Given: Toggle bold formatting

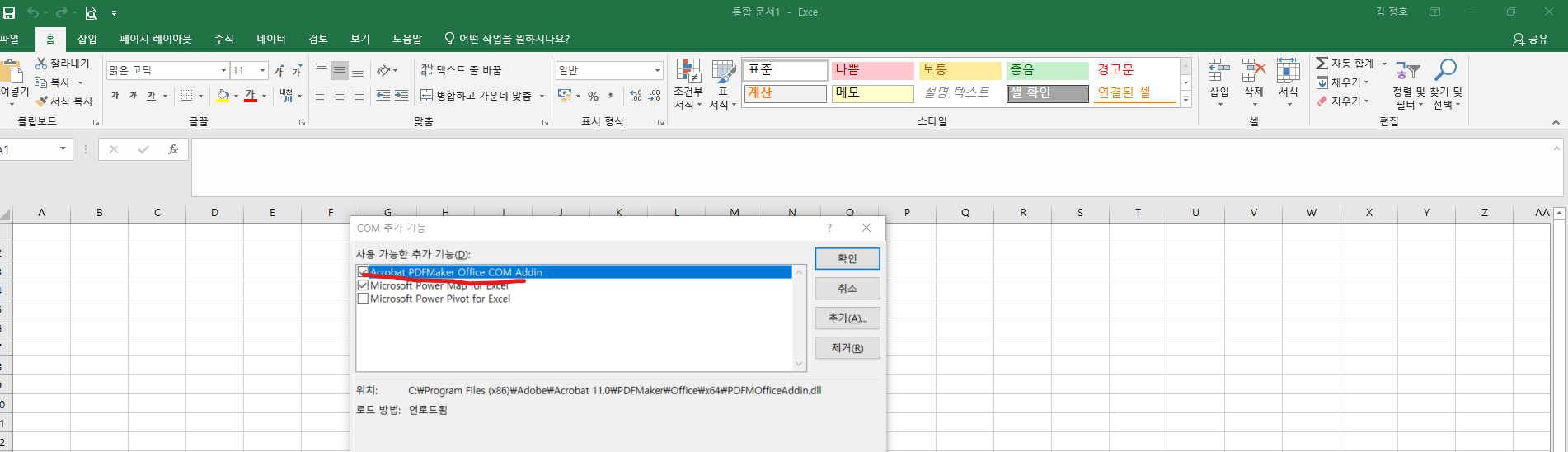Looking at the screenshot, I should pos(115,96).
